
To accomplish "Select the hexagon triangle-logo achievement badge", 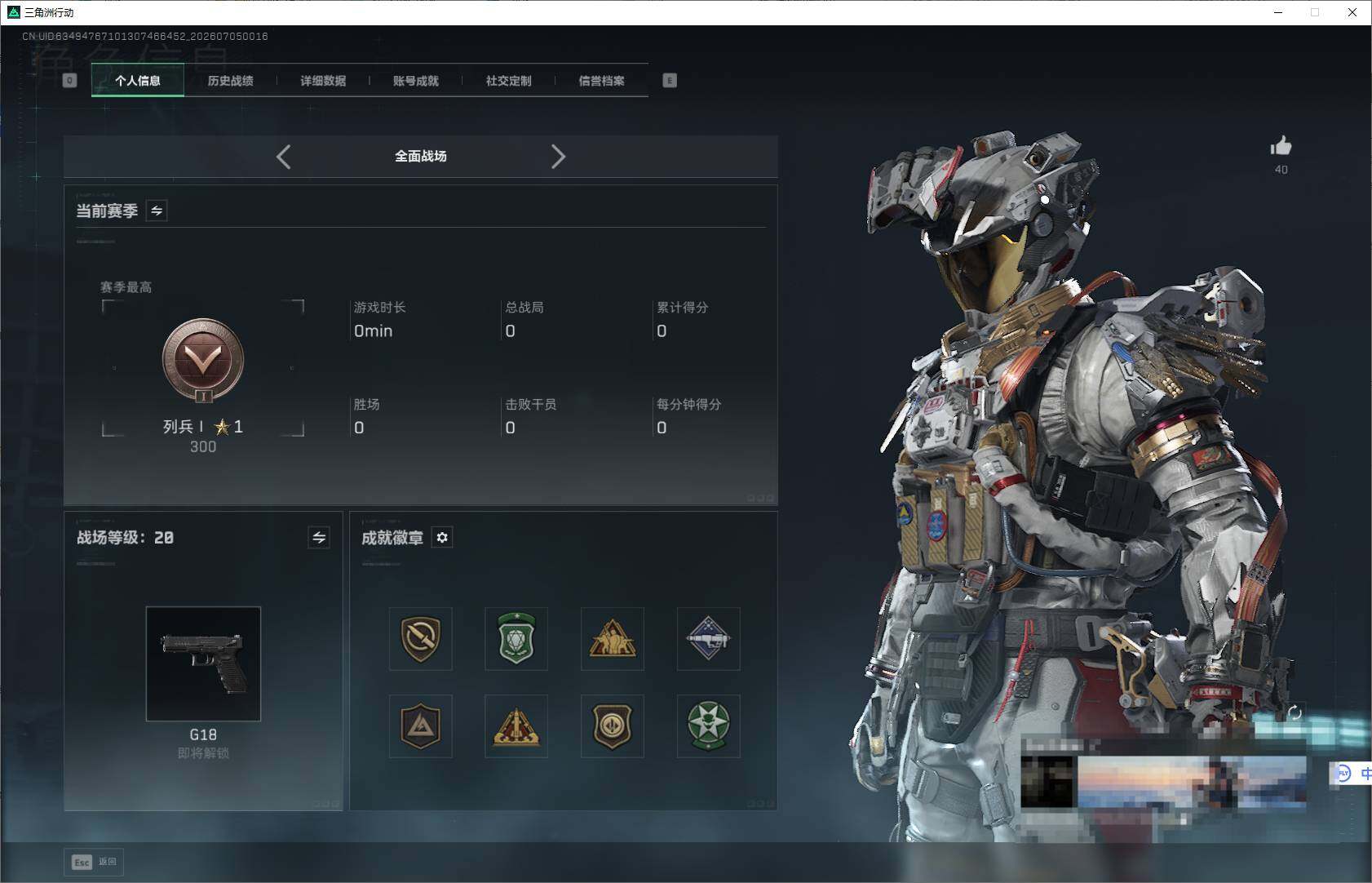I will click(x=421, y=726).
